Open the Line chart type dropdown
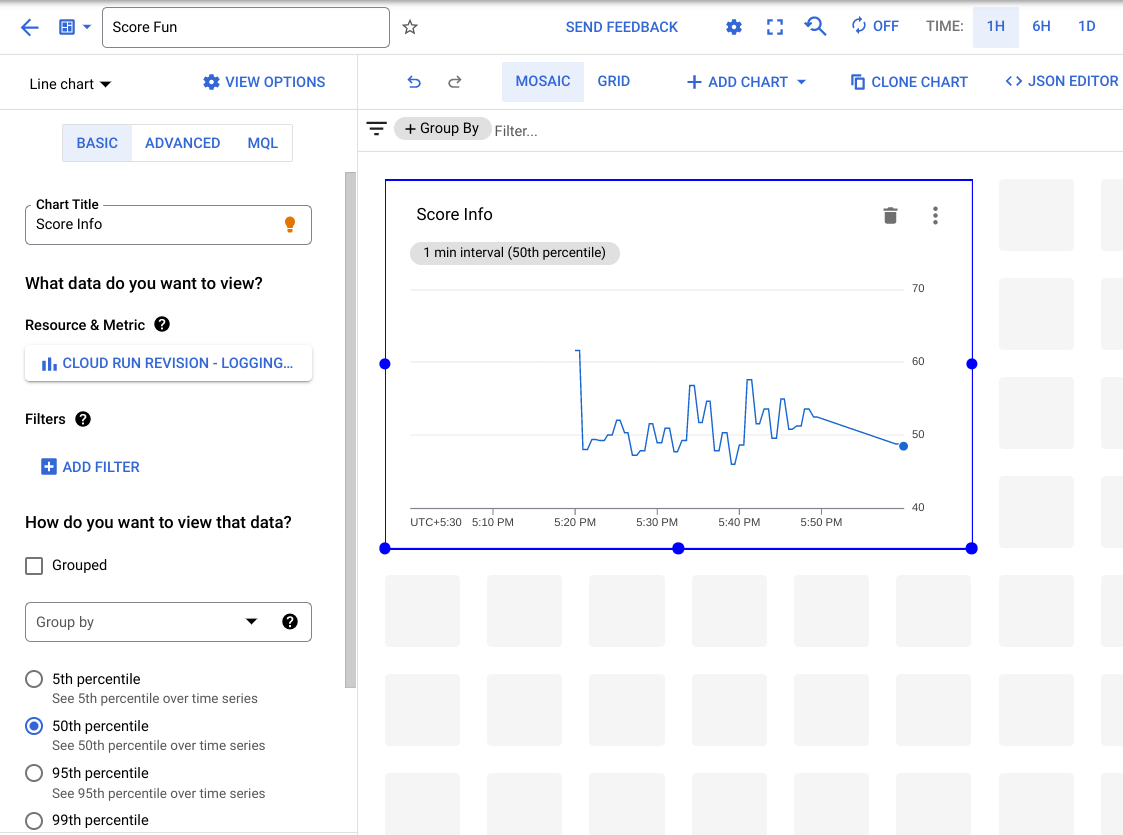The height and width of the screenshot is (835, 1123). (70, 84)
